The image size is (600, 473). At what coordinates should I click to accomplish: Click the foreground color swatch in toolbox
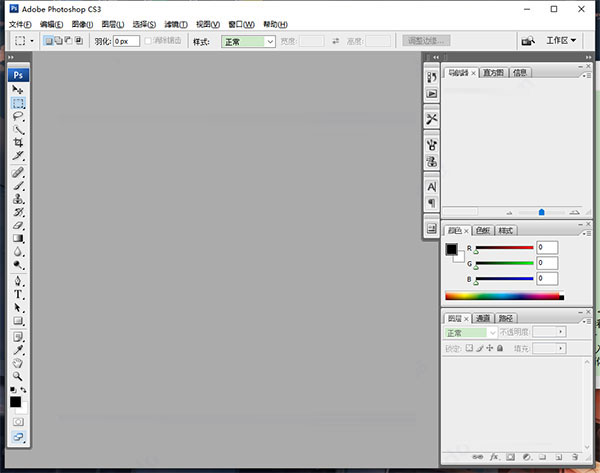[15, 401]
